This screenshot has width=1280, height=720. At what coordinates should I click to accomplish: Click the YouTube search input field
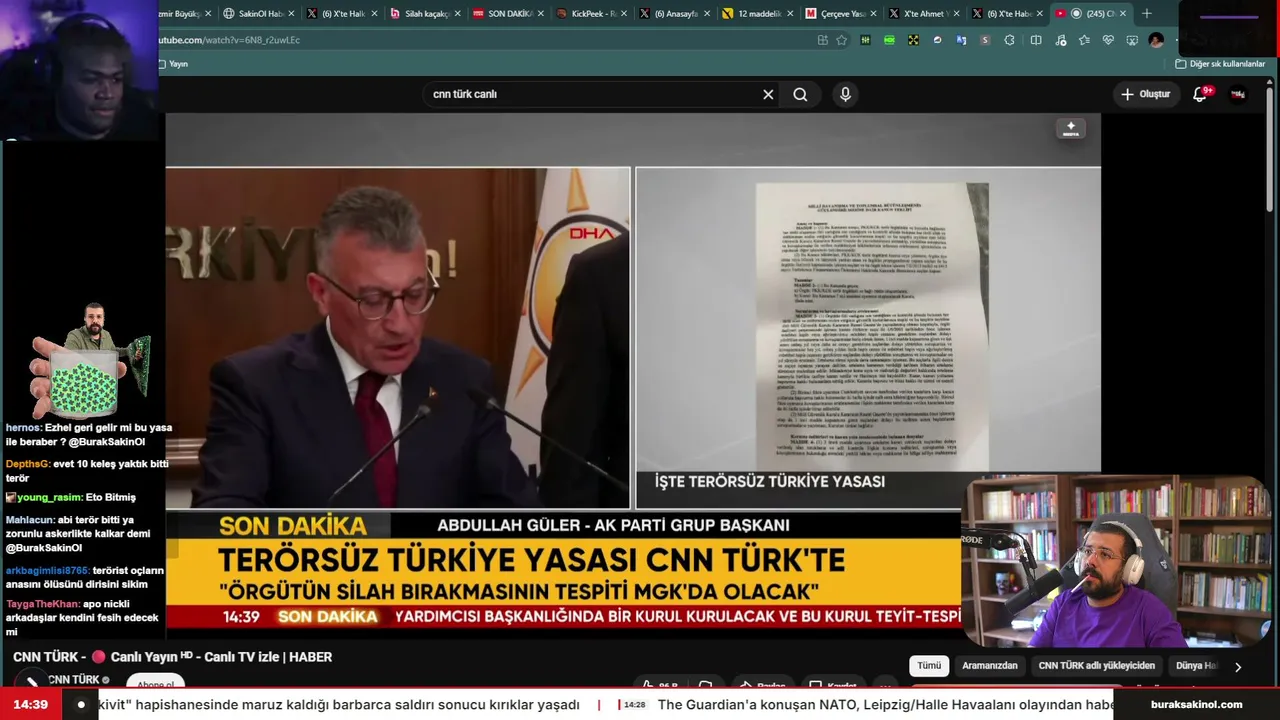pyautogui.click(x=593, y=94)
